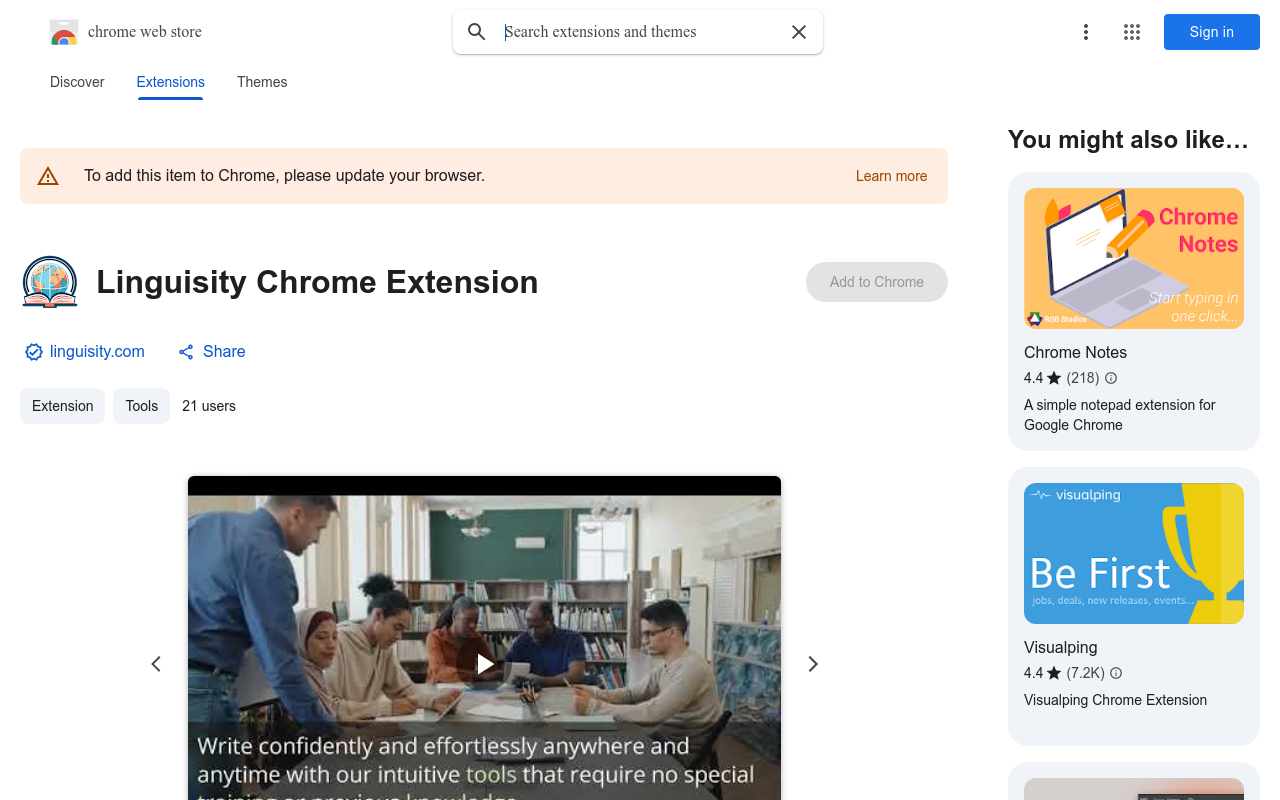The image size is (1280, 800).
Task: Open the Google apps grid
Action: (1132, 32)
